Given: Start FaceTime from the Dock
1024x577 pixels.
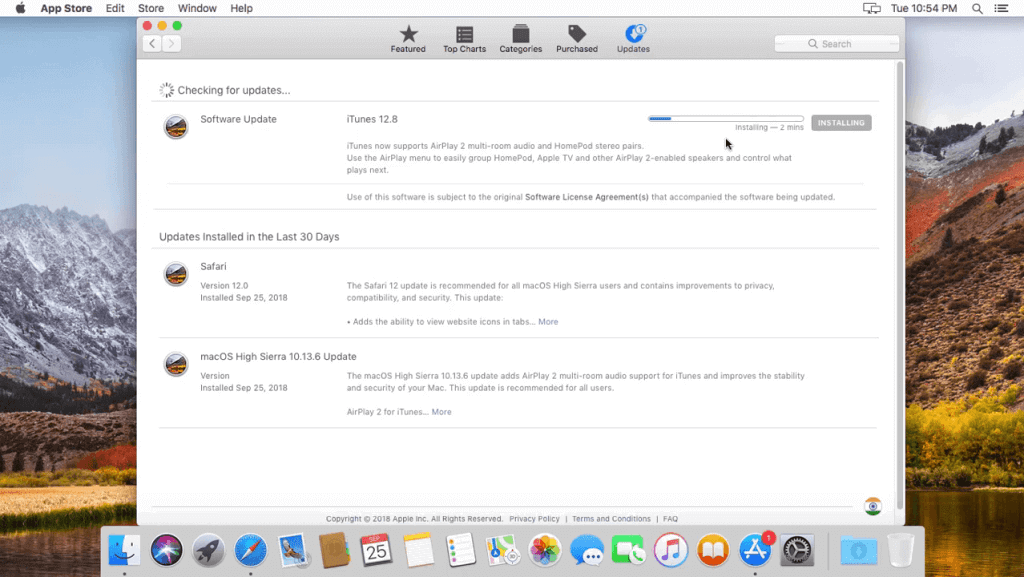Looking at the screenshot, I should tap(627, 549).
